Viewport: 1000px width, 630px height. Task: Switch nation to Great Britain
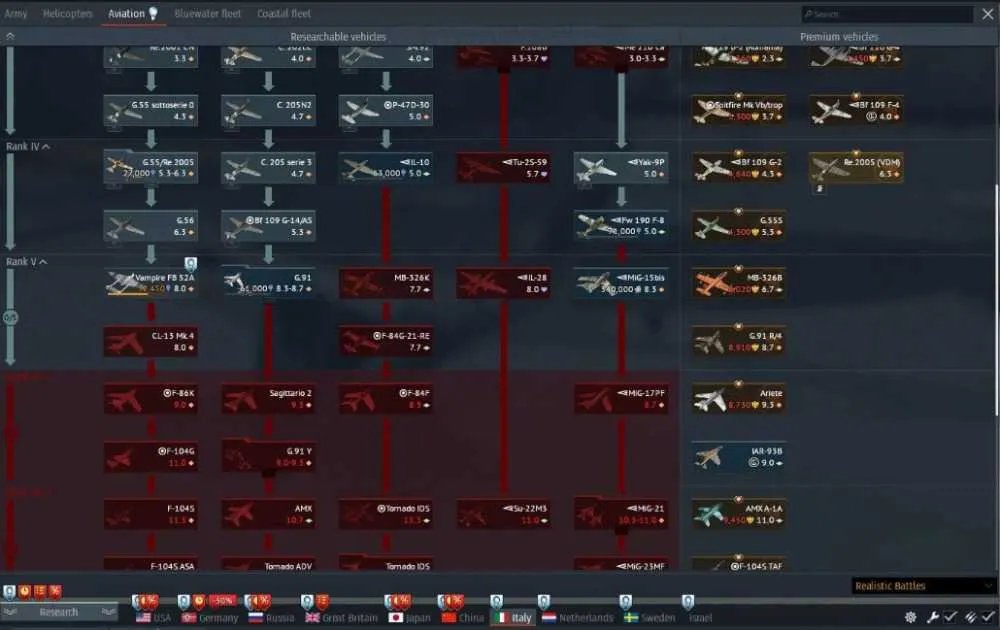pyautogui.click(x=341, y=617)
